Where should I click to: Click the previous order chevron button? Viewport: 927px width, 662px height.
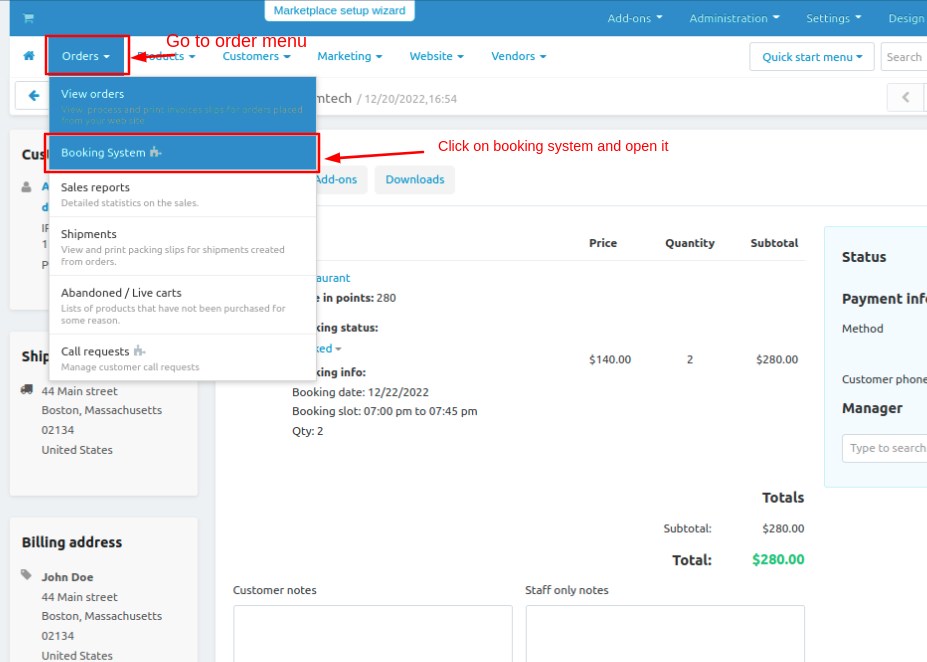pyautogui.click(x=906, y=97)
